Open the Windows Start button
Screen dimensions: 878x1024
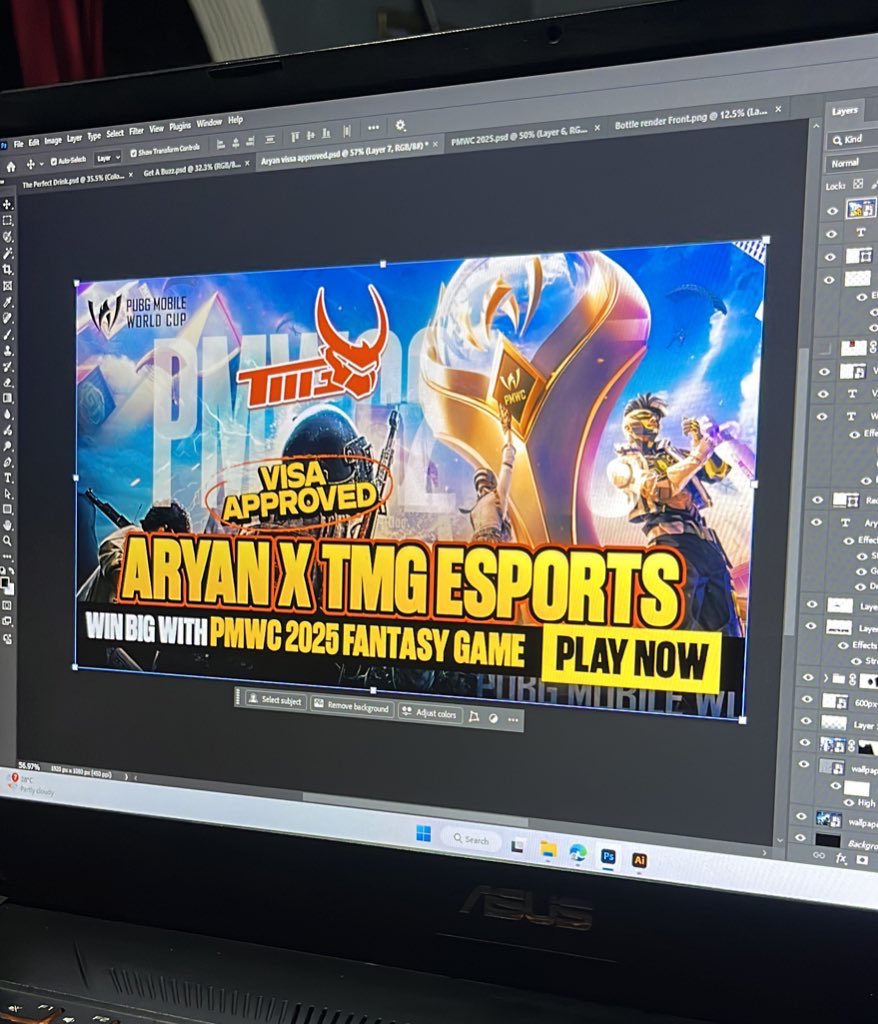click(x=424, y=833)
